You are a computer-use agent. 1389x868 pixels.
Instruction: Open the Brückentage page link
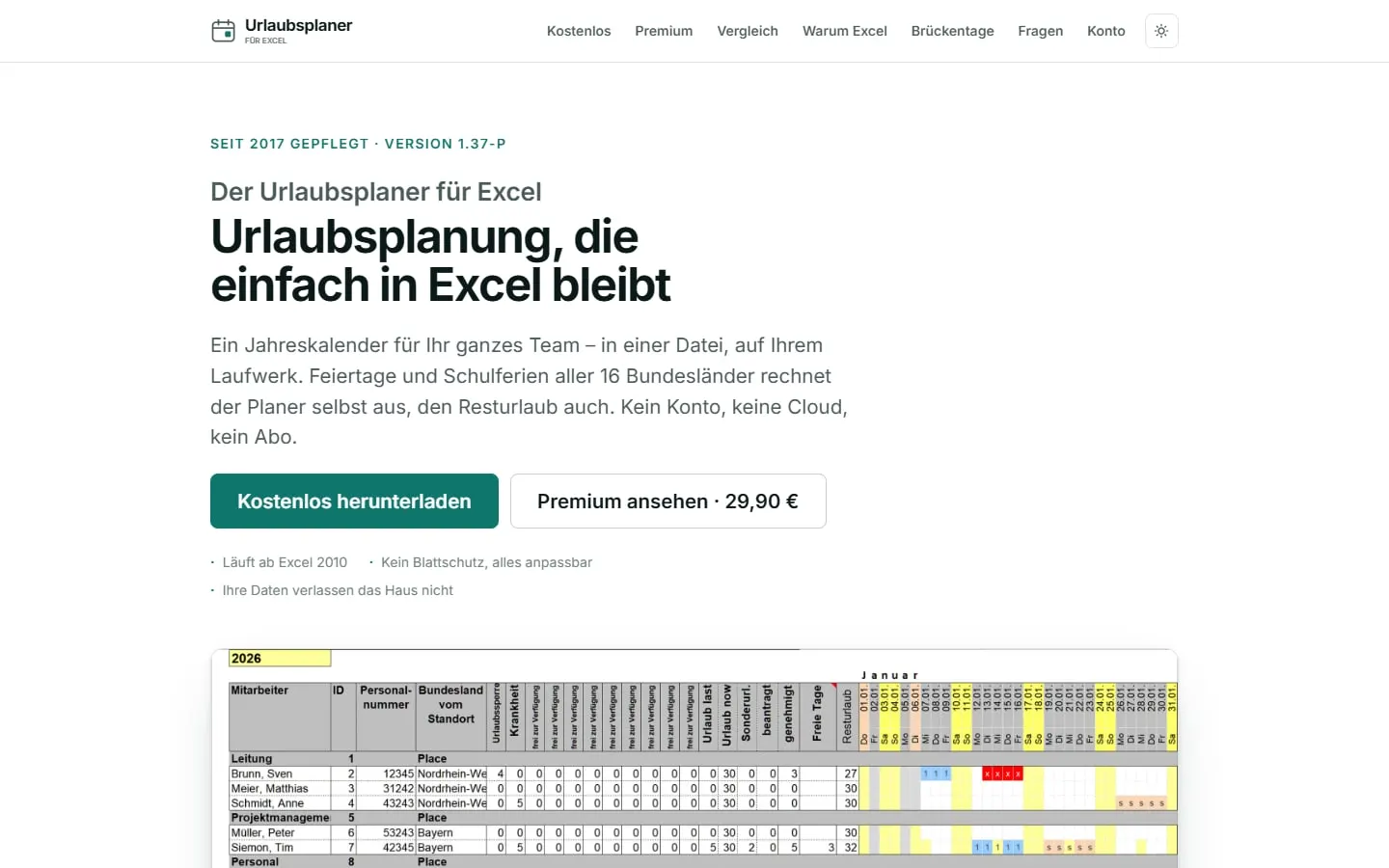[x=952, y=31]
